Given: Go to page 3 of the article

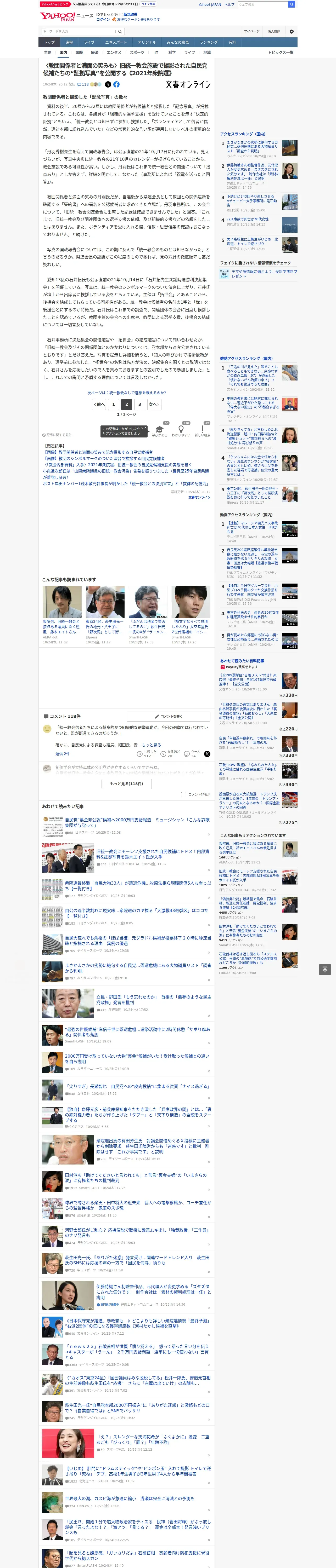Looking at the screenshot, I should [x=140, y=404].
